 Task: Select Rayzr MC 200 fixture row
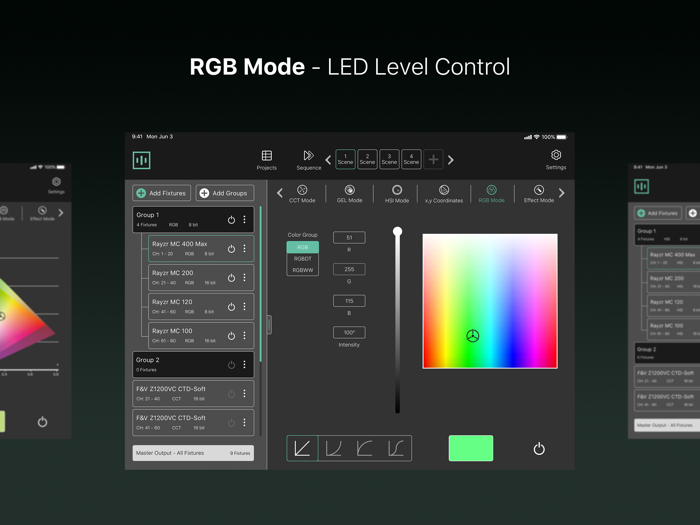[201, 277]
